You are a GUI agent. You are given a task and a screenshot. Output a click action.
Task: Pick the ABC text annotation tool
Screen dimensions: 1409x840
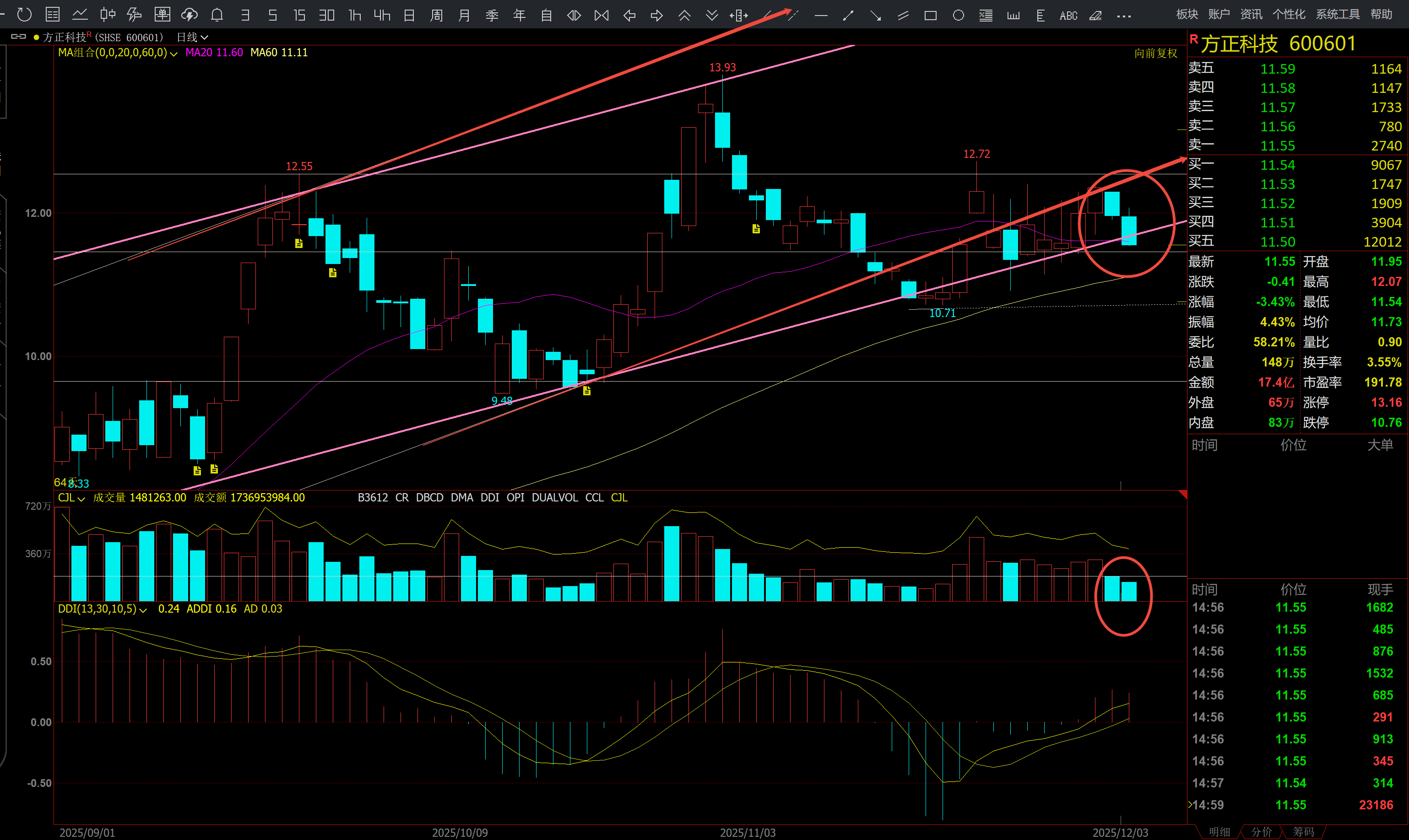[x=1068, y=15]
